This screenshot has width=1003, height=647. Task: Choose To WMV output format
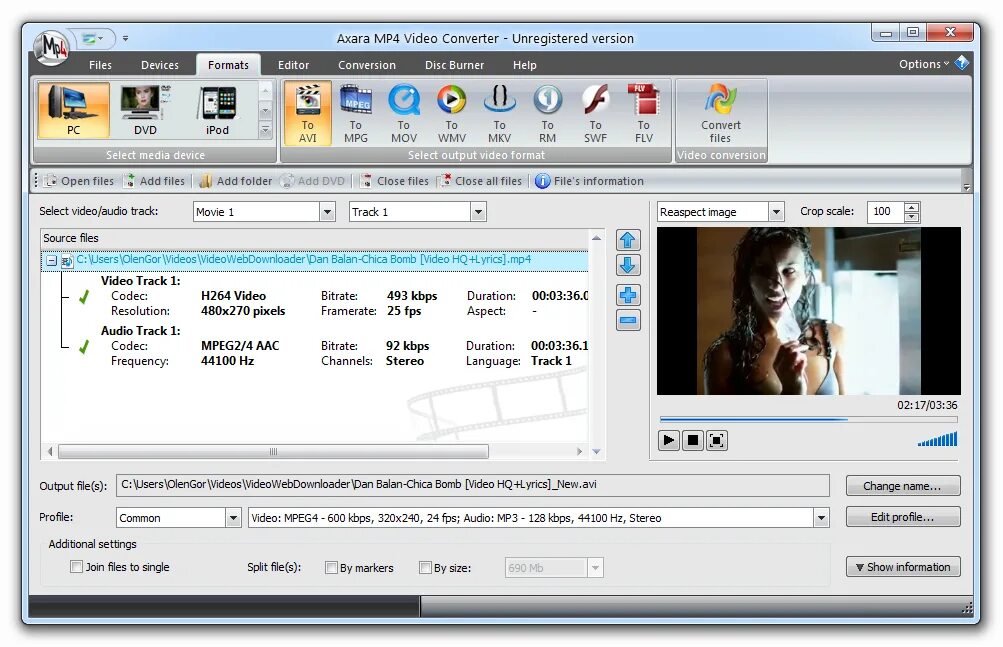[x=452, y=113]
